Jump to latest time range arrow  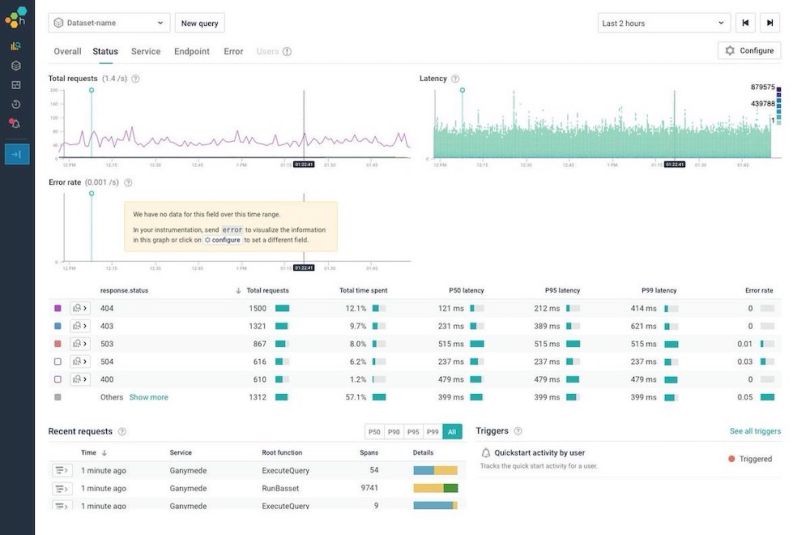[770, 23]
